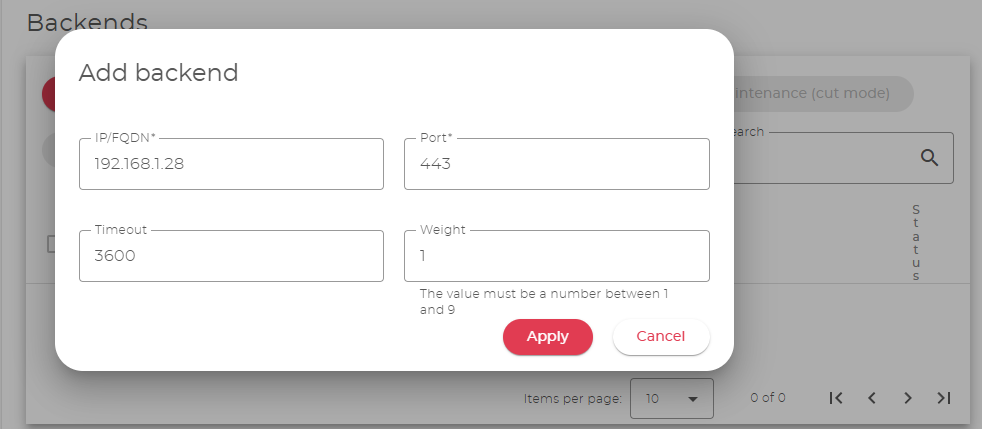Focus the IP/FQDN input field
The width and height of the screenshot is (982, 429).
point(231,165)
